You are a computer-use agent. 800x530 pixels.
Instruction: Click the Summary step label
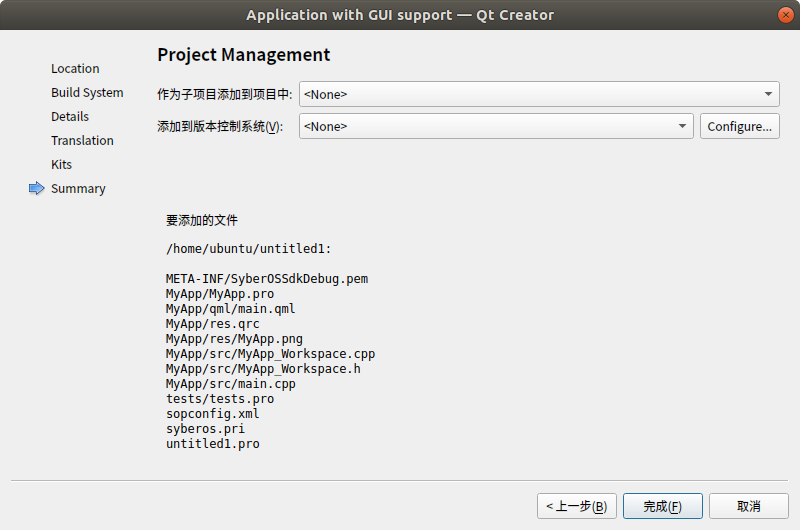[x=78, y=189]
